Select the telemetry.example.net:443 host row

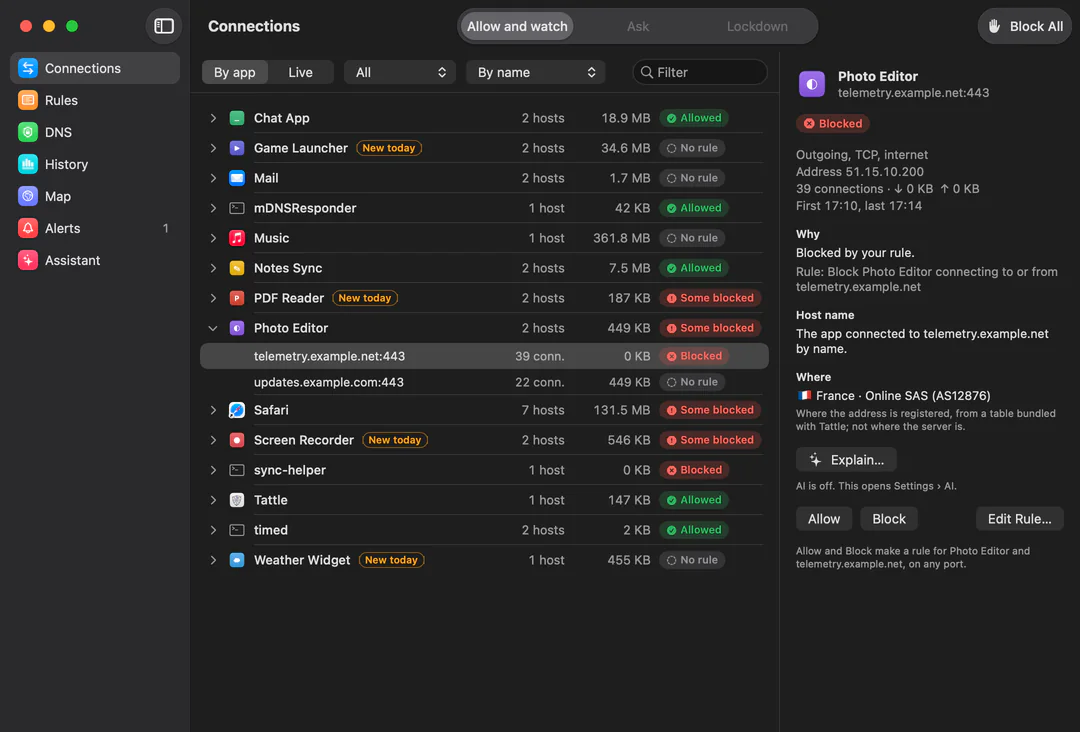click(x=484, y=356)
